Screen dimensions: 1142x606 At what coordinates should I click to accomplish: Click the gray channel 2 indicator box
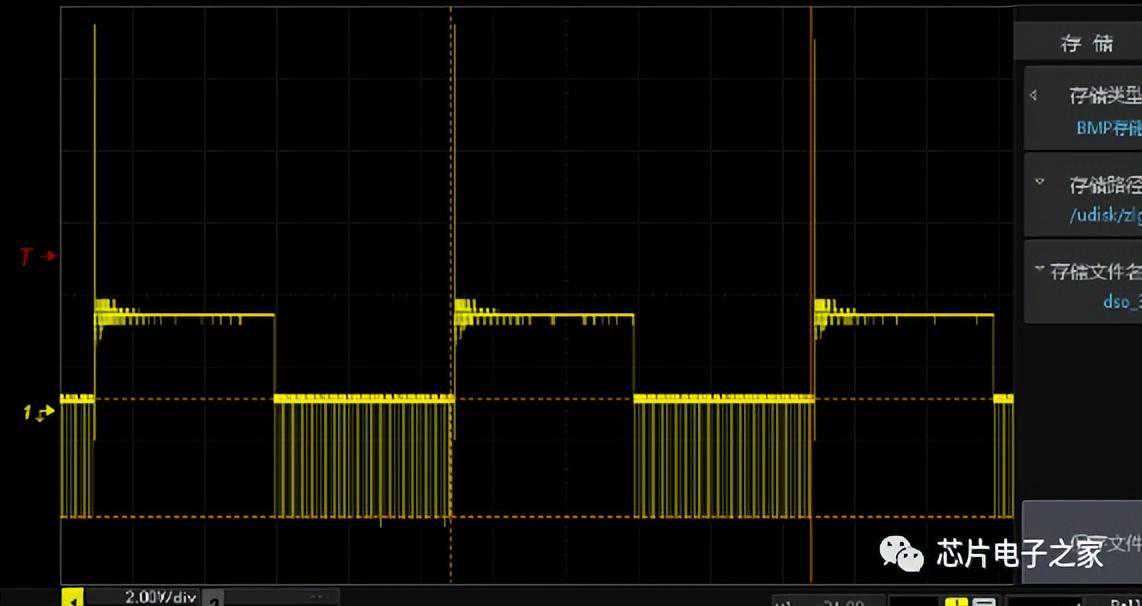[213, 598]
